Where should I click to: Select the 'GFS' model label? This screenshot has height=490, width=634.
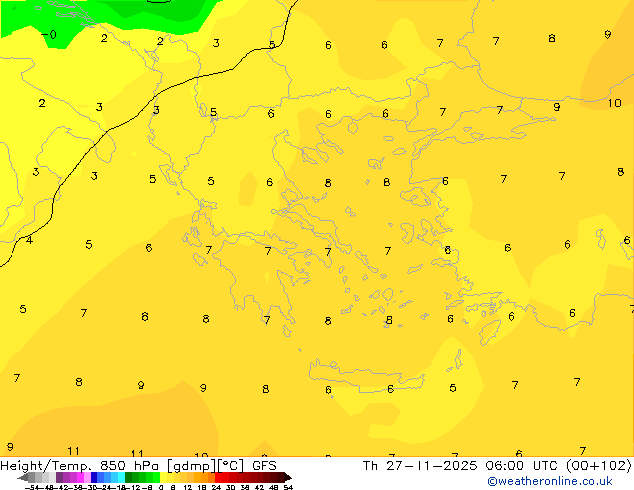point(264,466)
